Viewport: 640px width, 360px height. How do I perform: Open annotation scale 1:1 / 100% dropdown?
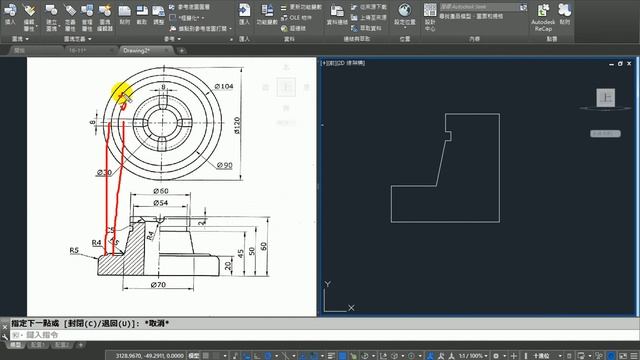point(473,356)
